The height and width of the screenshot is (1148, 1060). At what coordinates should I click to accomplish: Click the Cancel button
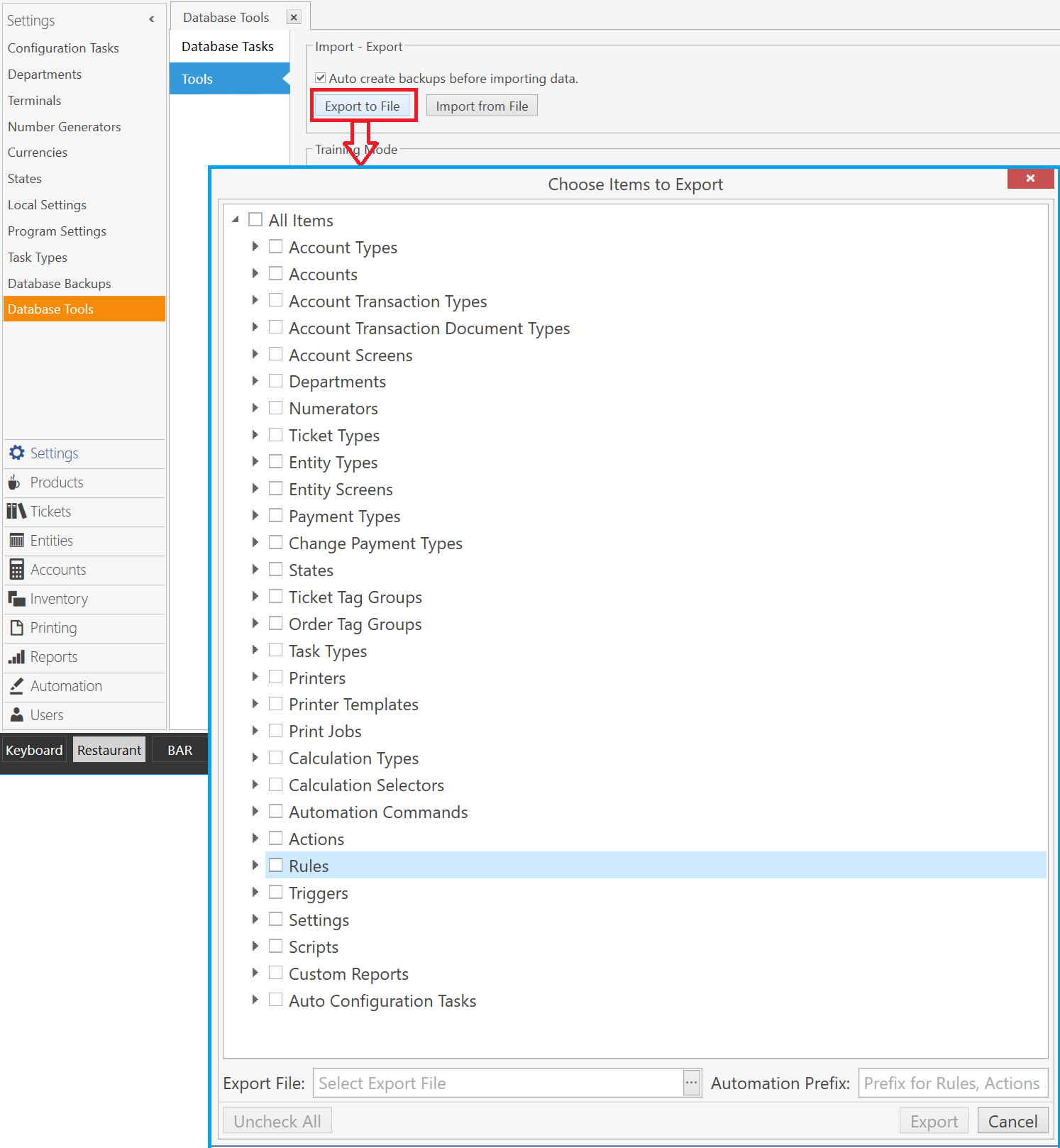pyautogui.click(x=1013, y=1121)
